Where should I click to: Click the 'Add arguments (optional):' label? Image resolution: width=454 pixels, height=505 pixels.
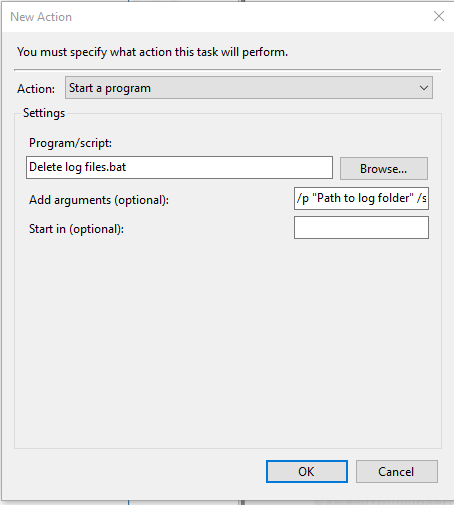pyautogui.click(x=99, y=200)
